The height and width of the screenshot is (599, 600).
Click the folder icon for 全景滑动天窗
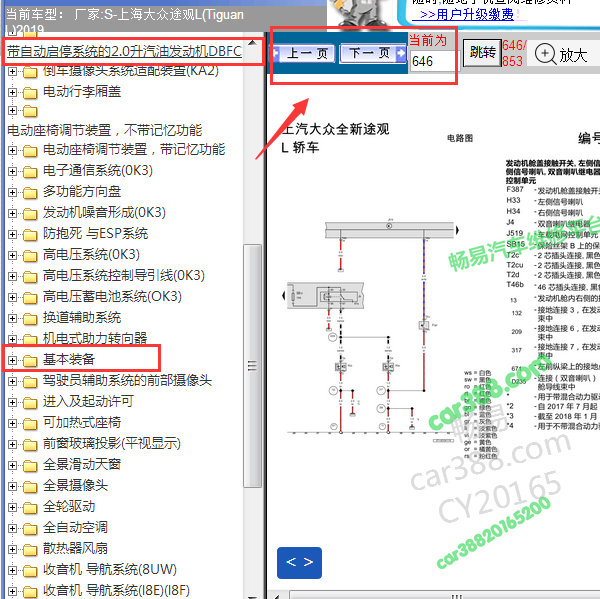pyautogui.click(x=30, y=466)
